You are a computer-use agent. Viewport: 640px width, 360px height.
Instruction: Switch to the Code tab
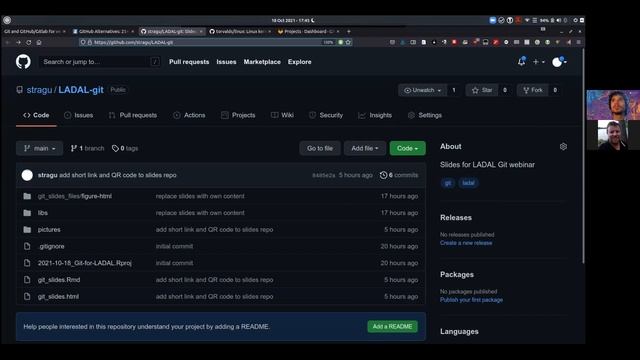(x=36, y=116)
